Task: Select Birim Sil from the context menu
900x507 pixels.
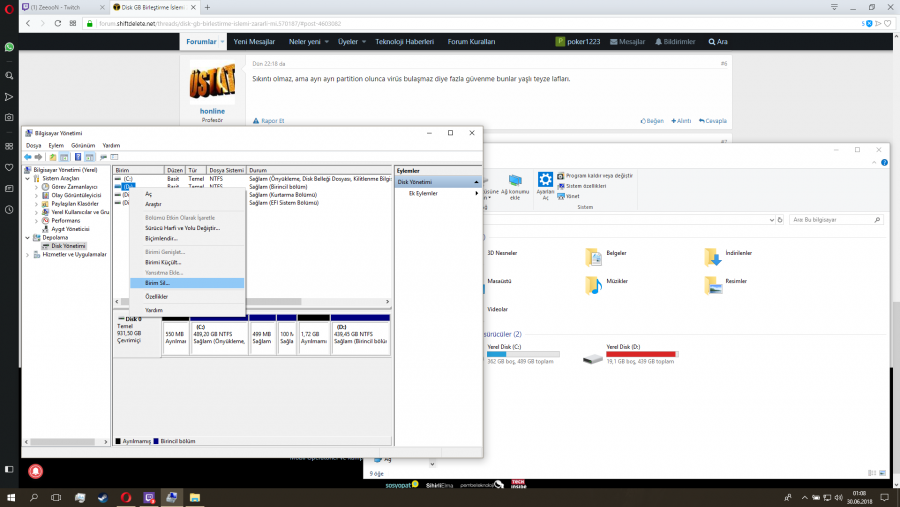Action: coord(158,283)
